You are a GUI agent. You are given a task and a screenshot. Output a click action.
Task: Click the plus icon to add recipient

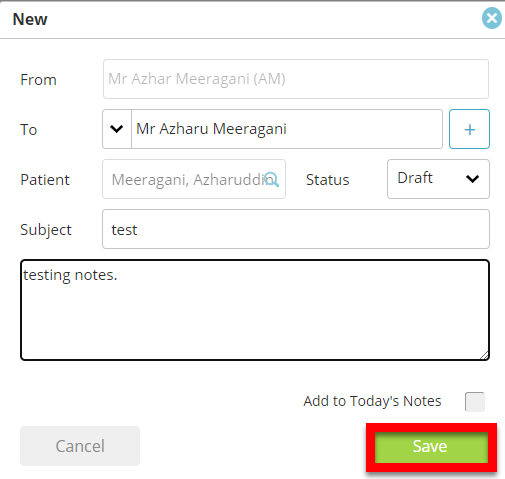[x=469, y=129]
